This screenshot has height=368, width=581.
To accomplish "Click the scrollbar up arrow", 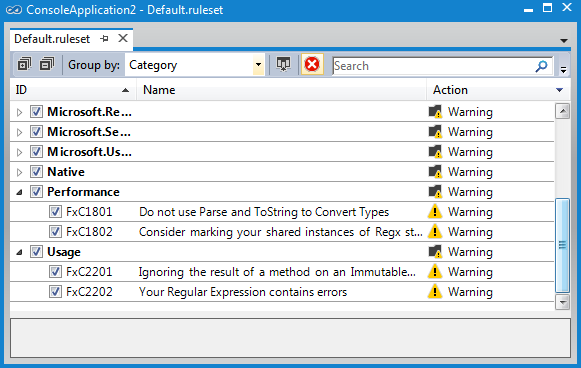I will 562,111.
